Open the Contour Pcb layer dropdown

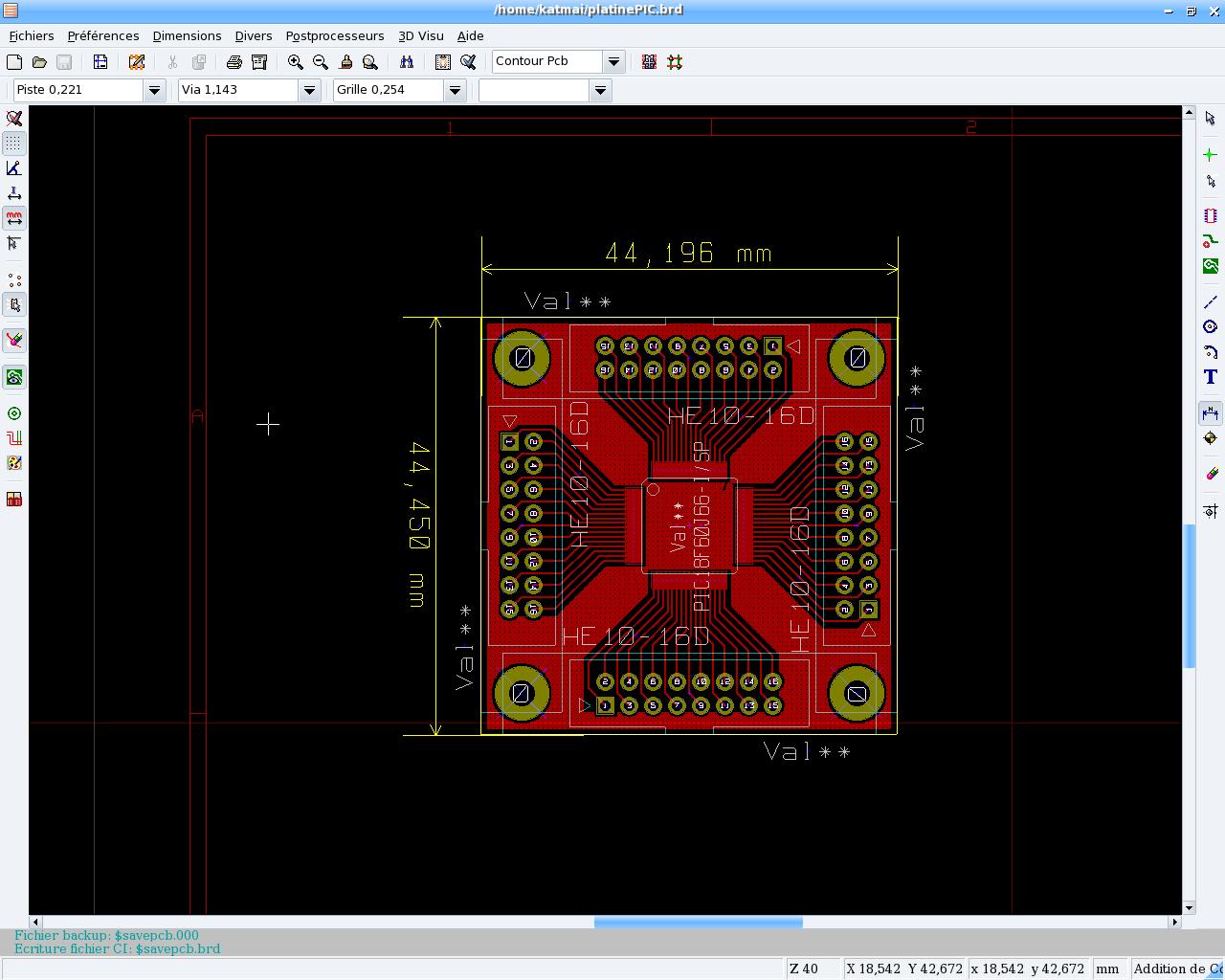click(613, 61)
